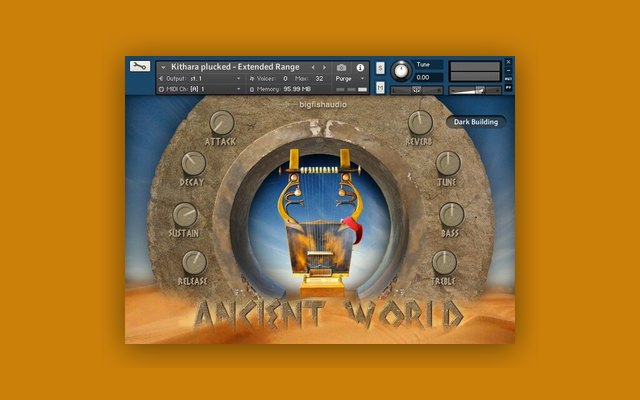
Task: Click the Sustain knob
Action: point(185,215)
